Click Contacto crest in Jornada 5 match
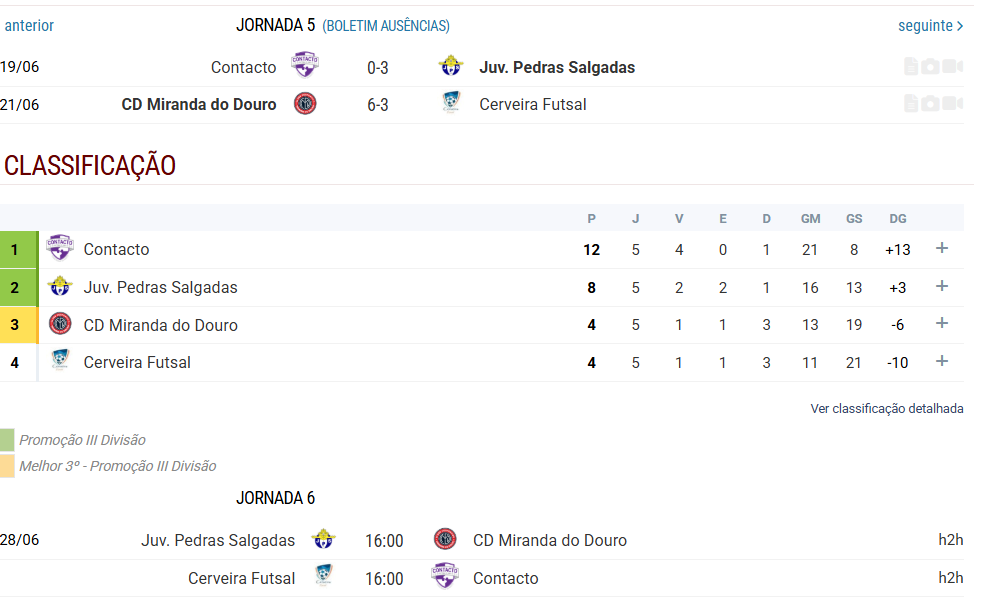Image resolution: width=982 pixels, height=616 pixels. click(x=305, y=64)
